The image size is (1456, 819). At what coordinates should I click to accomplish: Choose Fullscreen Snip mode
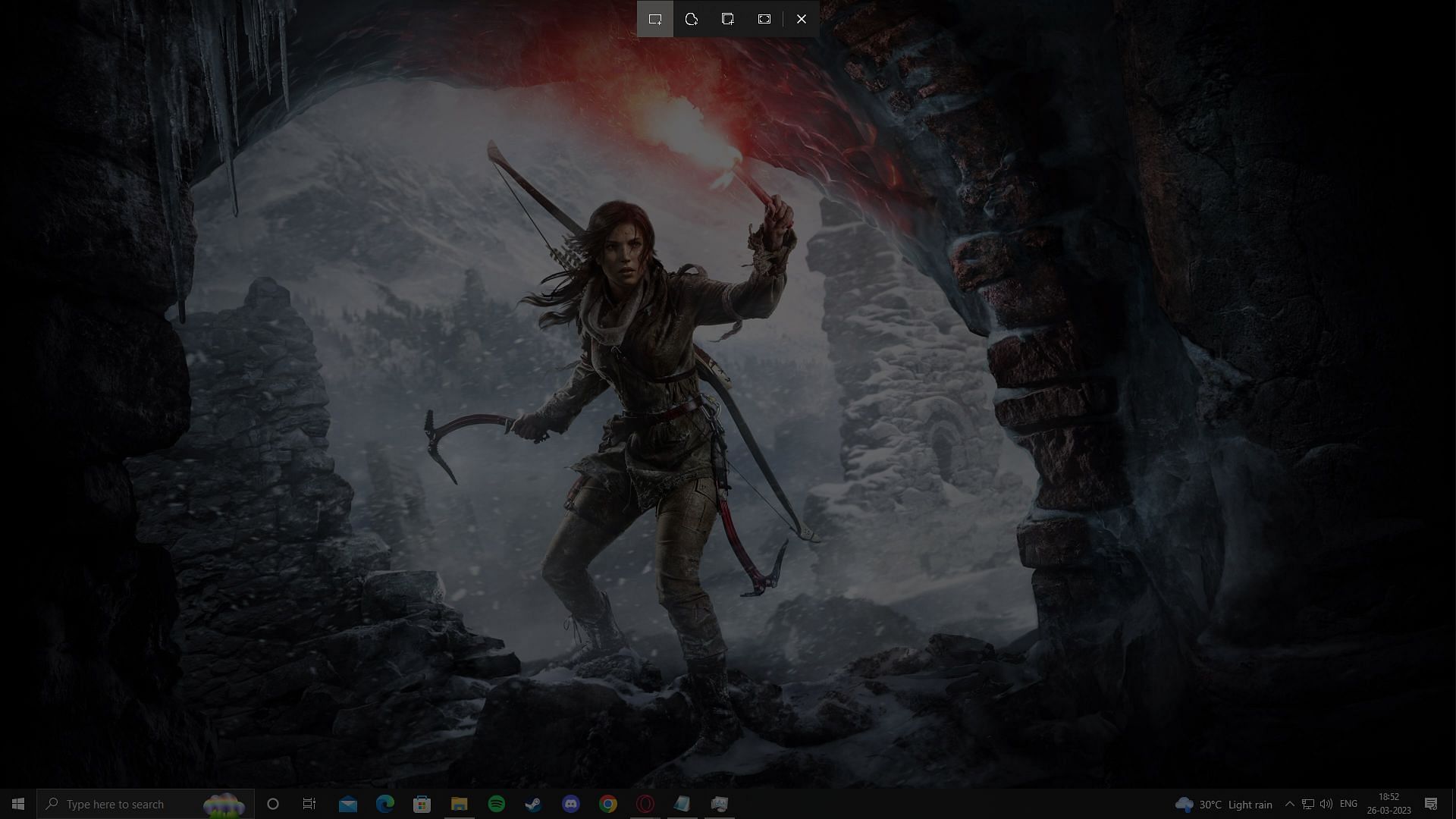tap(764, 19)
